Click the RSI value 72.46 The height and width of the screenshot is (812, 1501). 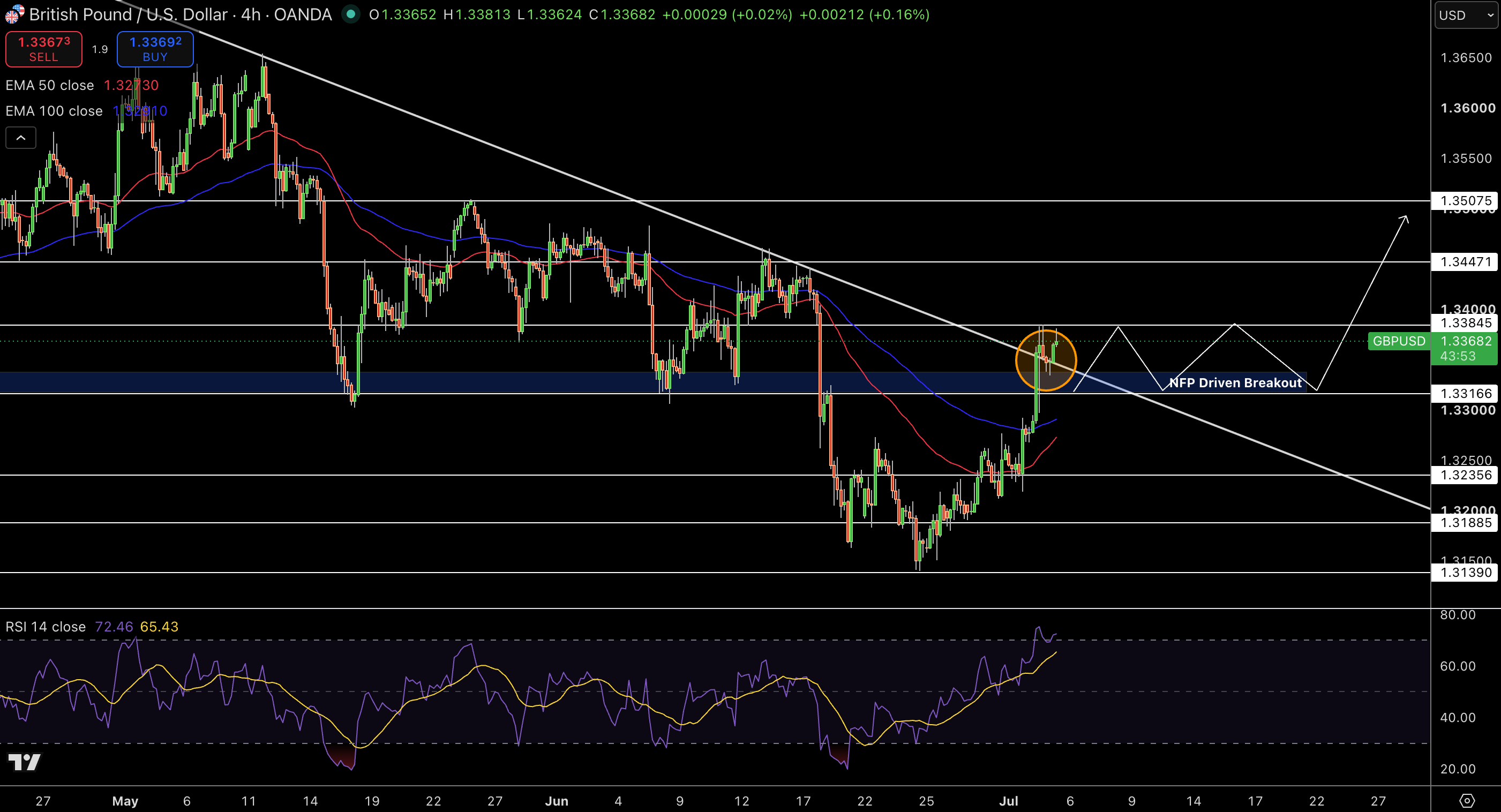tap(114, 627)
